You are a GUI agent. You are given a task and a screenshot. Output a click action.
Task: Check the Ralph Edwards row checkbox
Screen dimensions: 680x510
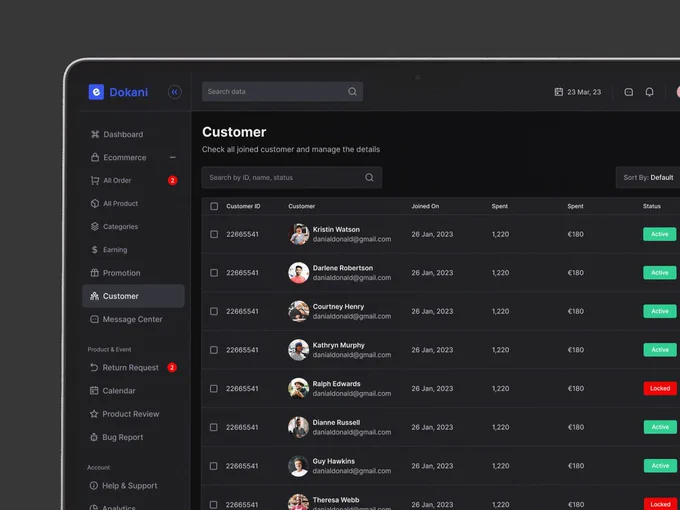214,389
